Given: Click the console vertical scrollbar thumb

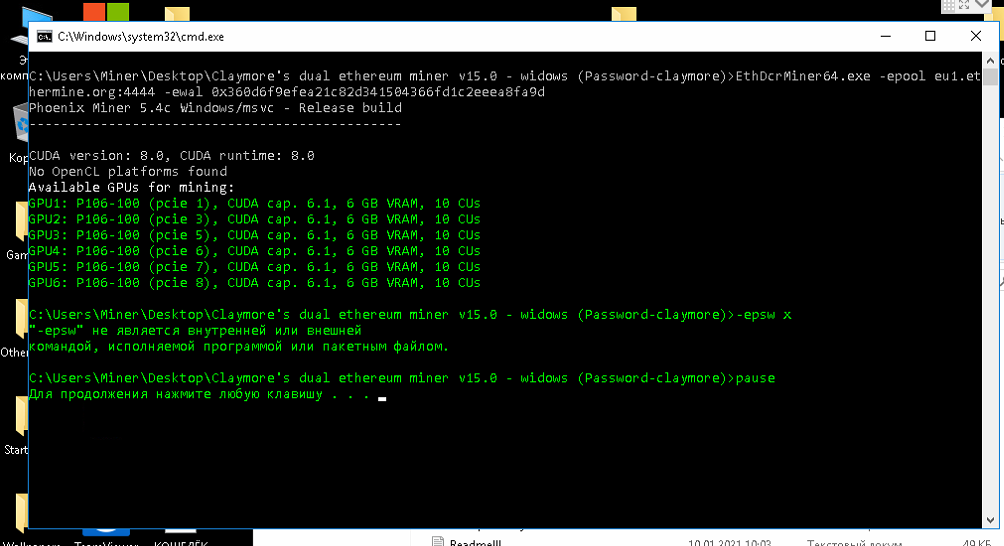Looking at the screenshot, I should click(991, 77).
